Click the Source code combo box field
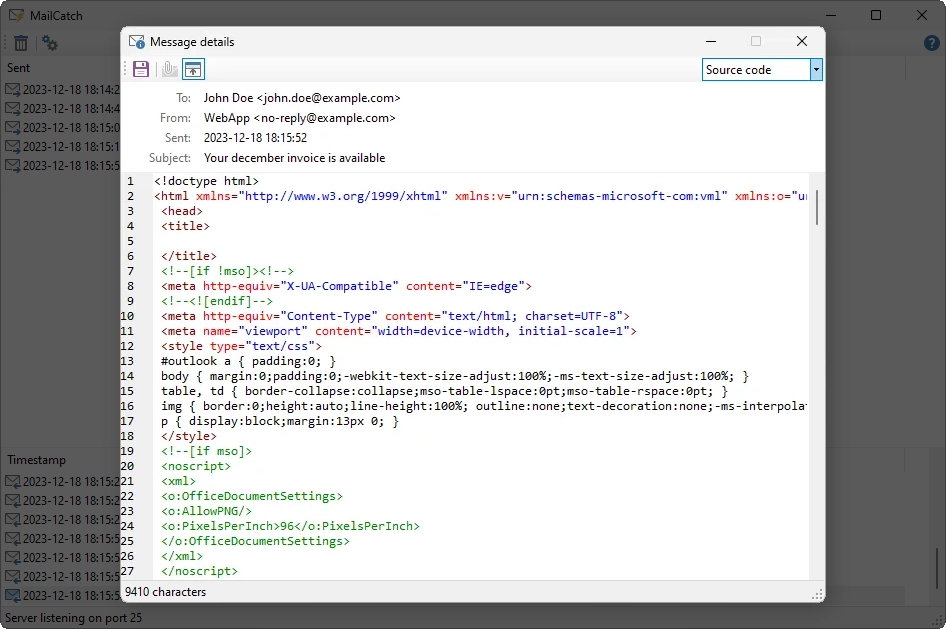 [x=756, y=69]
